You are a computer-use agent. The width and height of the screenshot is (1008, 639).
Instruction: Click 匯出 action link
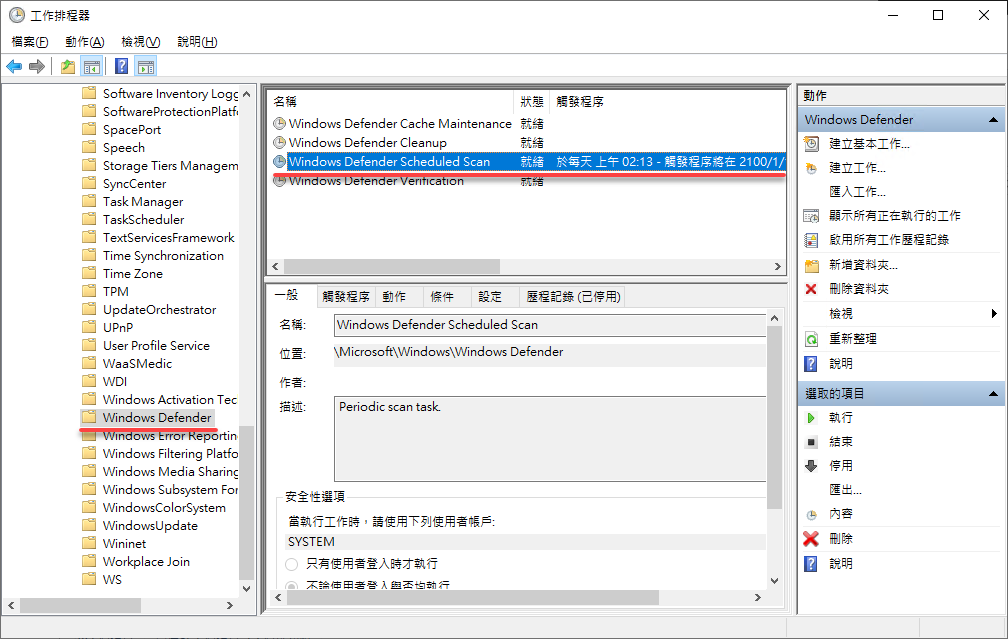(x=845, y=490)
